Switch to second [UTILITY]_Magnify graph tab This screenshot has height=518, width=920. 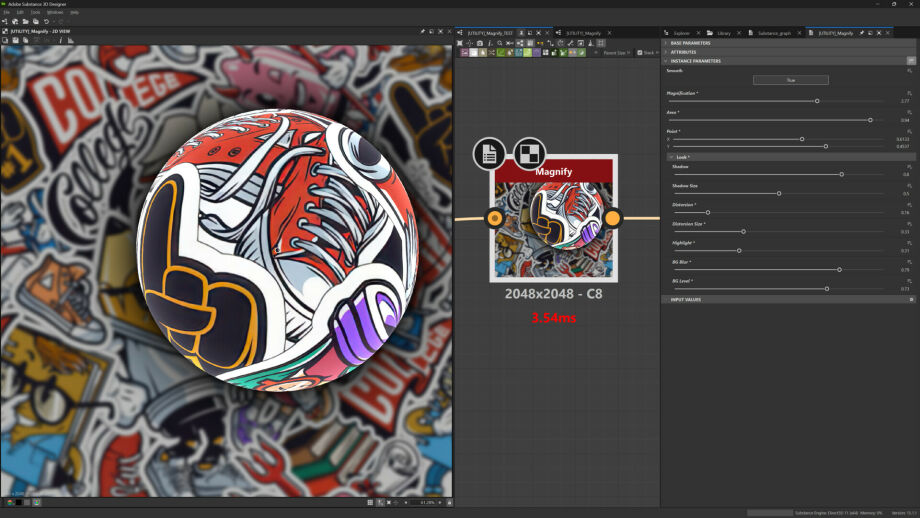(583, 33)
